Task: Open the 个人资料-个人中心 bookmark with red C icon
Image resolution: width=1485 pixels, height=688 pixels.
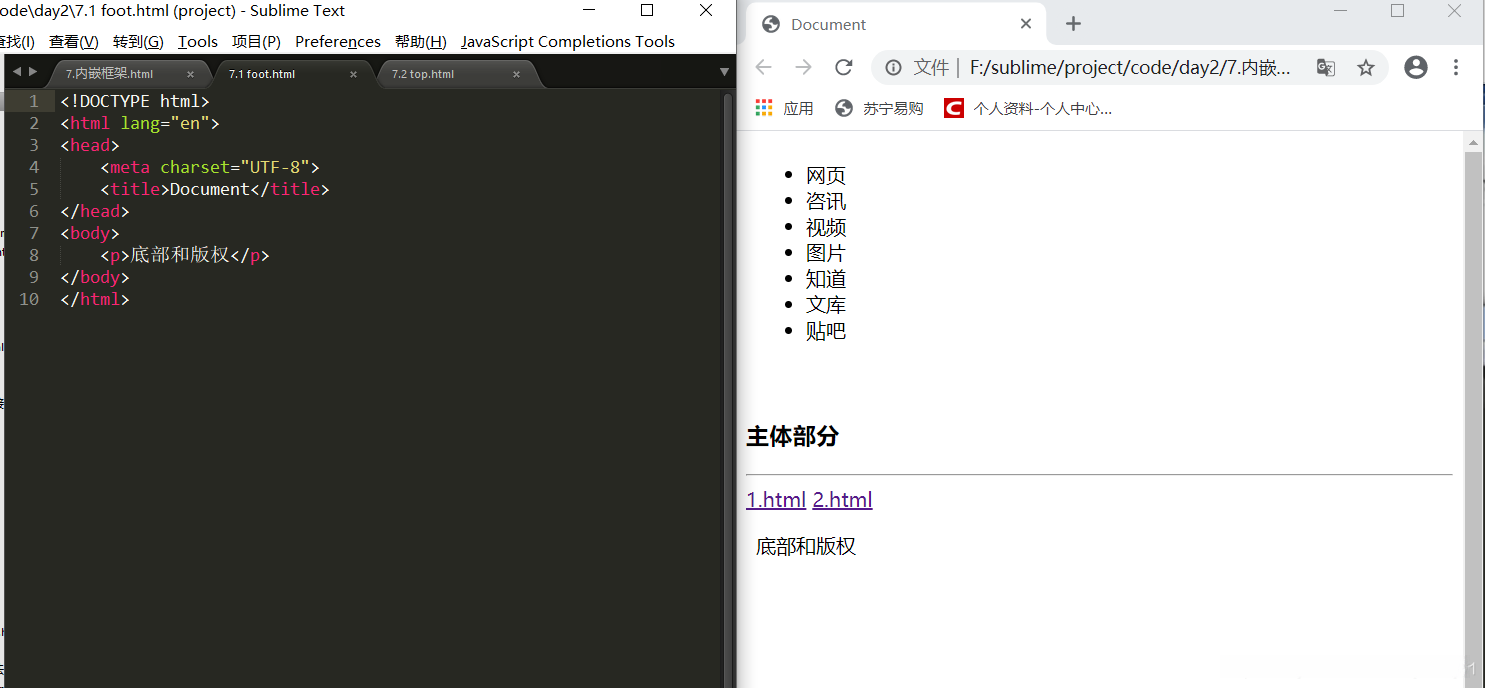Action: [x=1030, y=107]
